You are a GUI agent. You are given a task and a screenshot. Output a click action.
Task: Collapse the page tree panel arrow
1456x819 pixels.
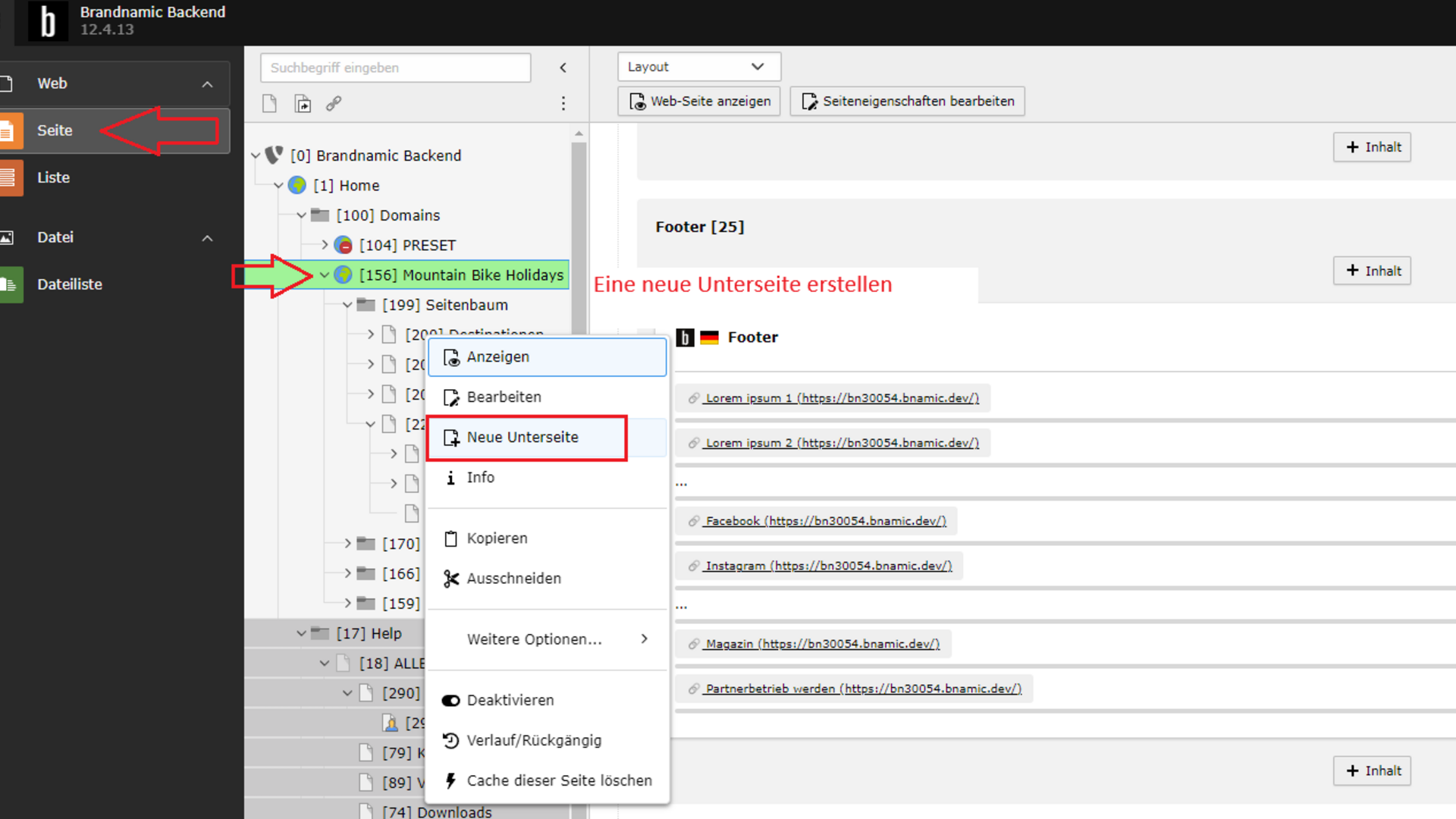point(563,67)
